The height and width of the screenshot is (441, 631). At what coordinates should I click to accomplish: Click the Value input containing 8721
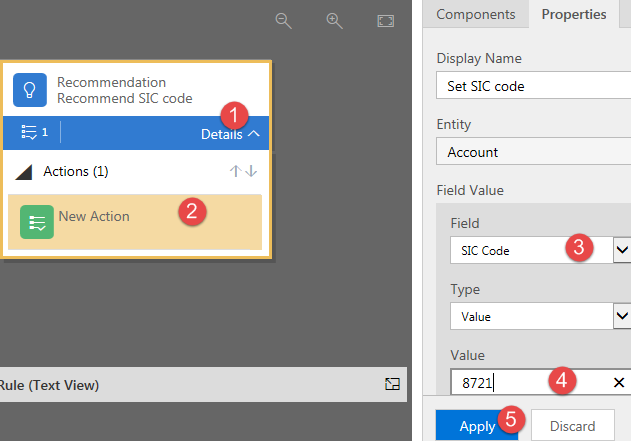525,382
